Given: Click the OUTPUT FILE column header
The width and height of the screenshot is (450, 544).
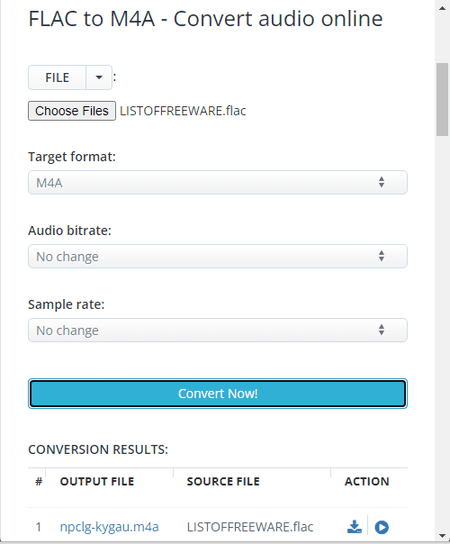Looking at the screenshot, I should 97,482.
